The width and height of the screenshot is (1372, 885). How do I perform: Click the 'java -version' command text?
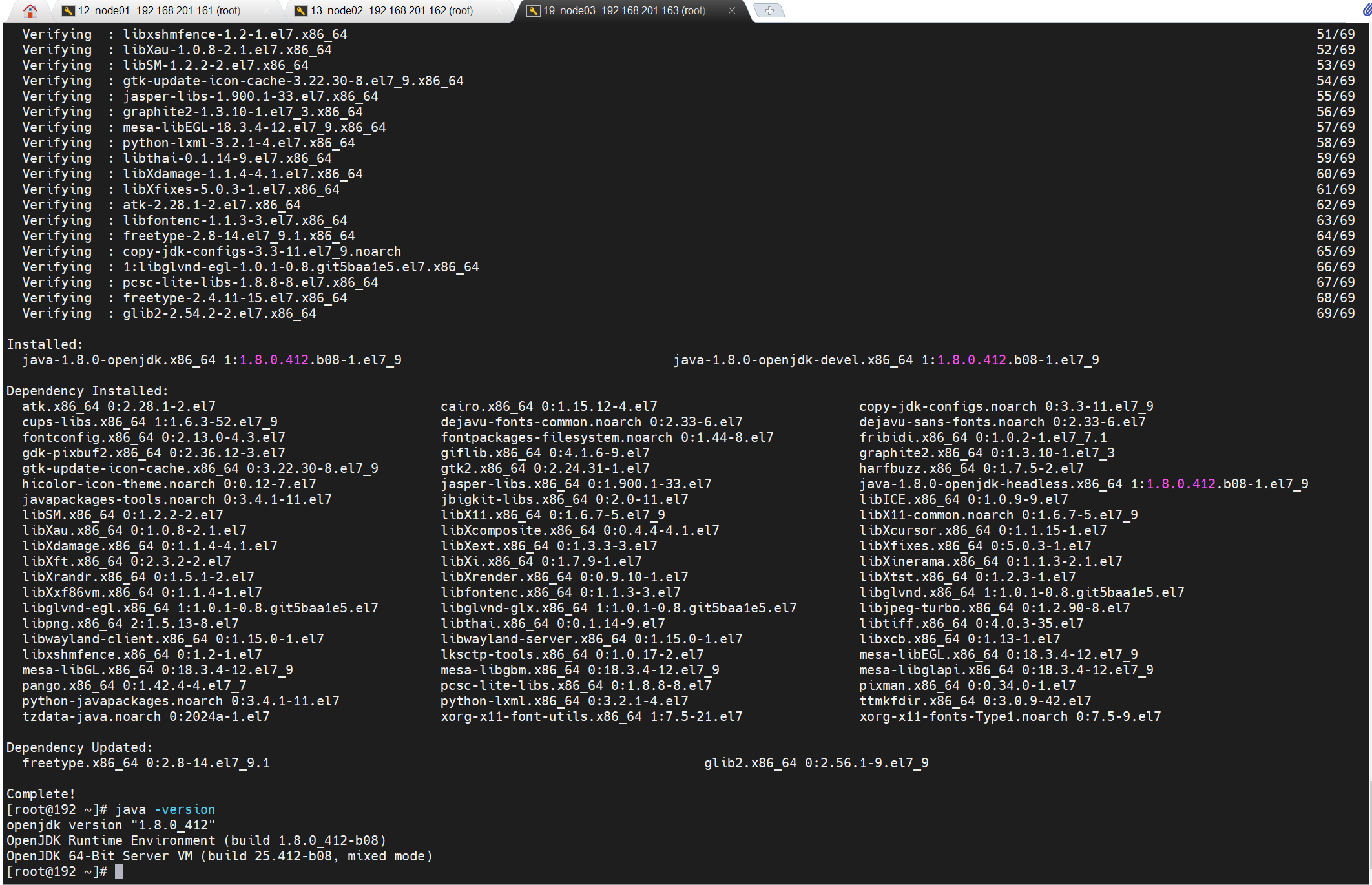tap(165, 809)
